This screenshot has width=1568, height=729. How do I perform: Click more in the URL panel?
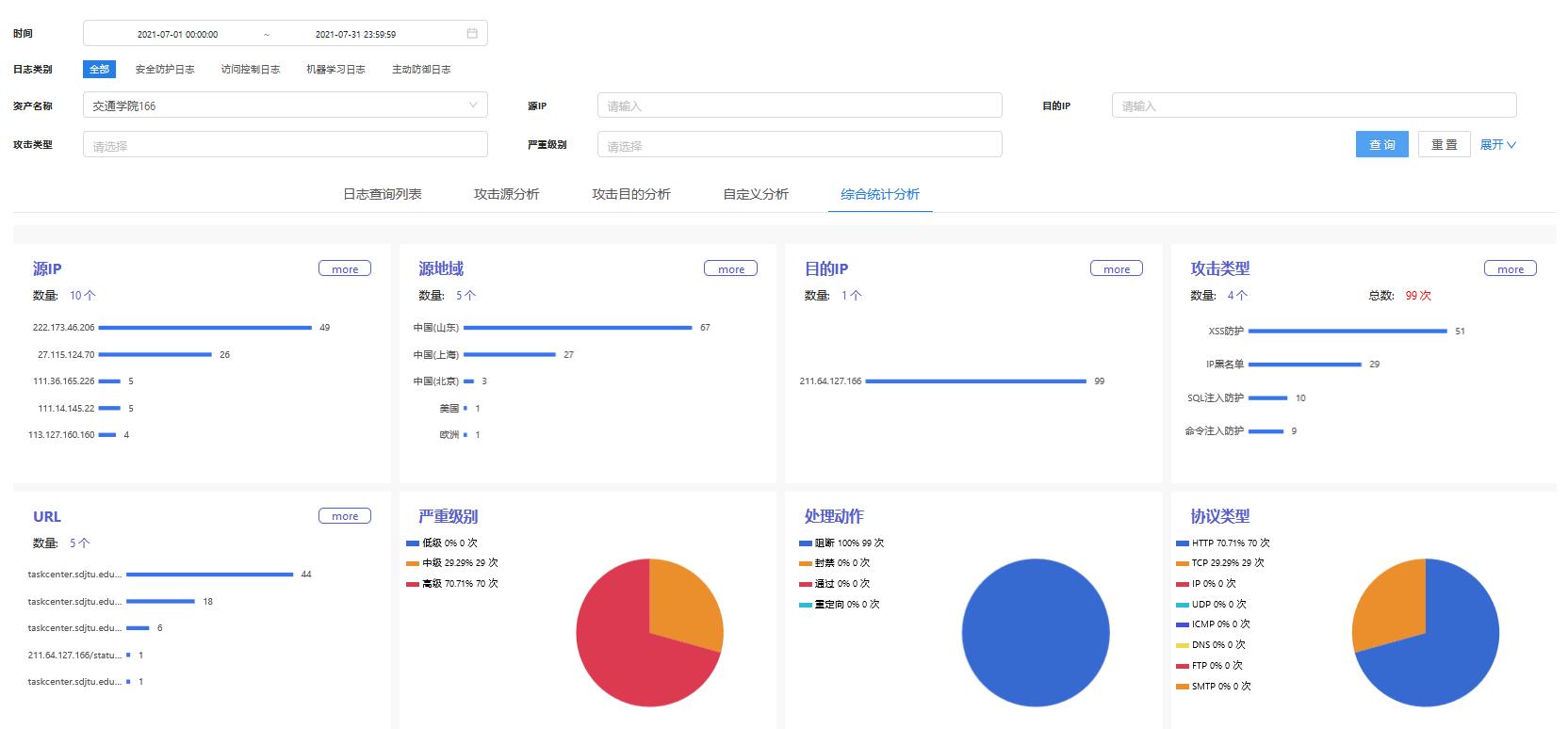(x=345, y=516)
